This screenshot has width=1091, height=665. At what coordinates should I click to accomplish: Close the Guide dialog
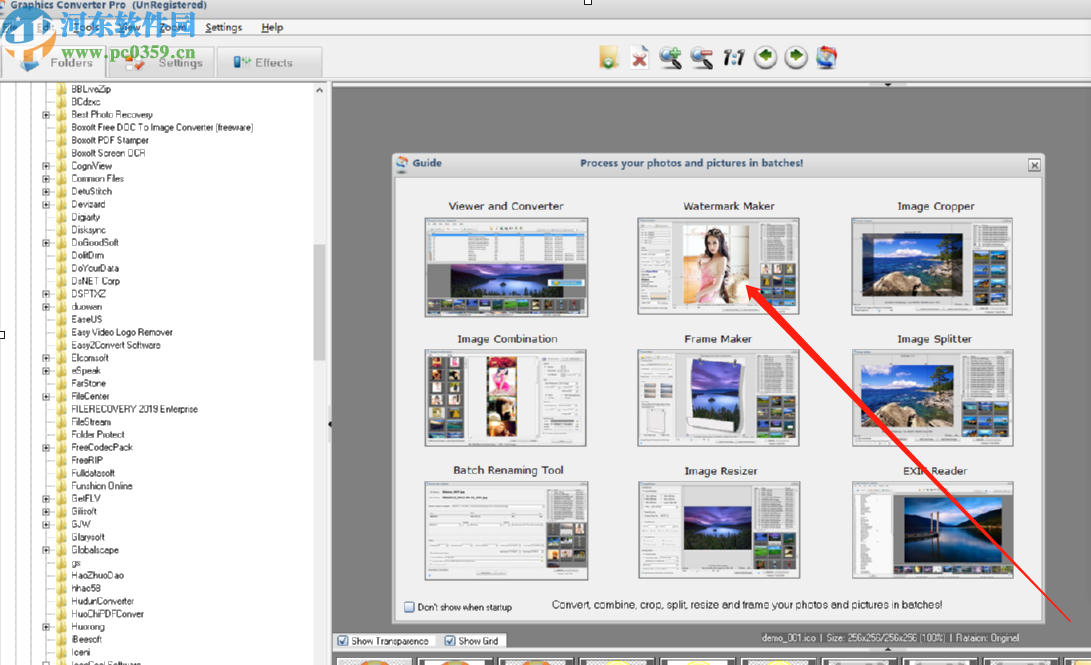pos(1035,163)
